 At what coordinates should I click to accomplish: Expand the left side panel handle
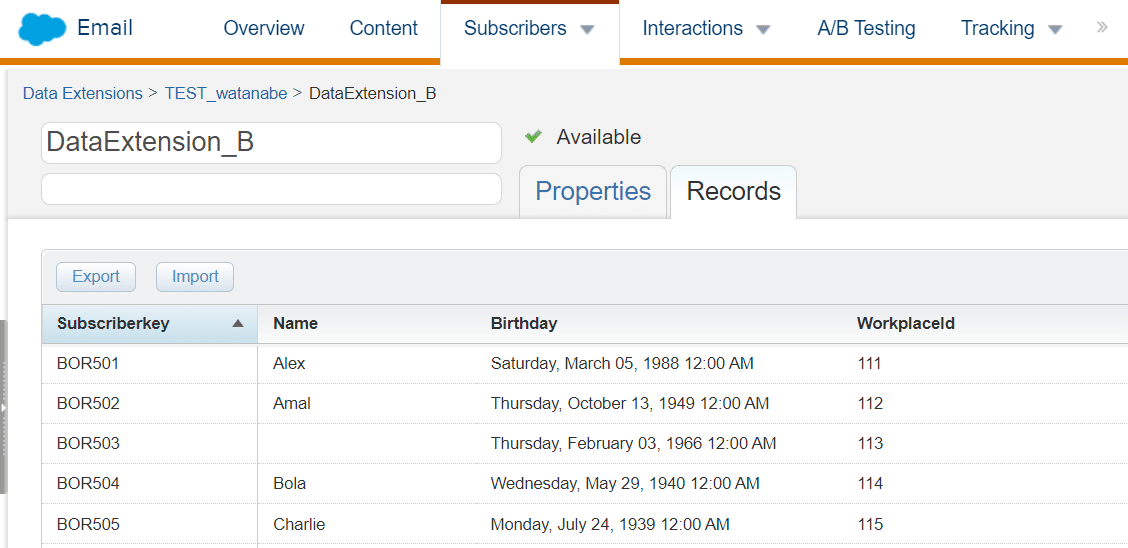[x=4, y=407]
